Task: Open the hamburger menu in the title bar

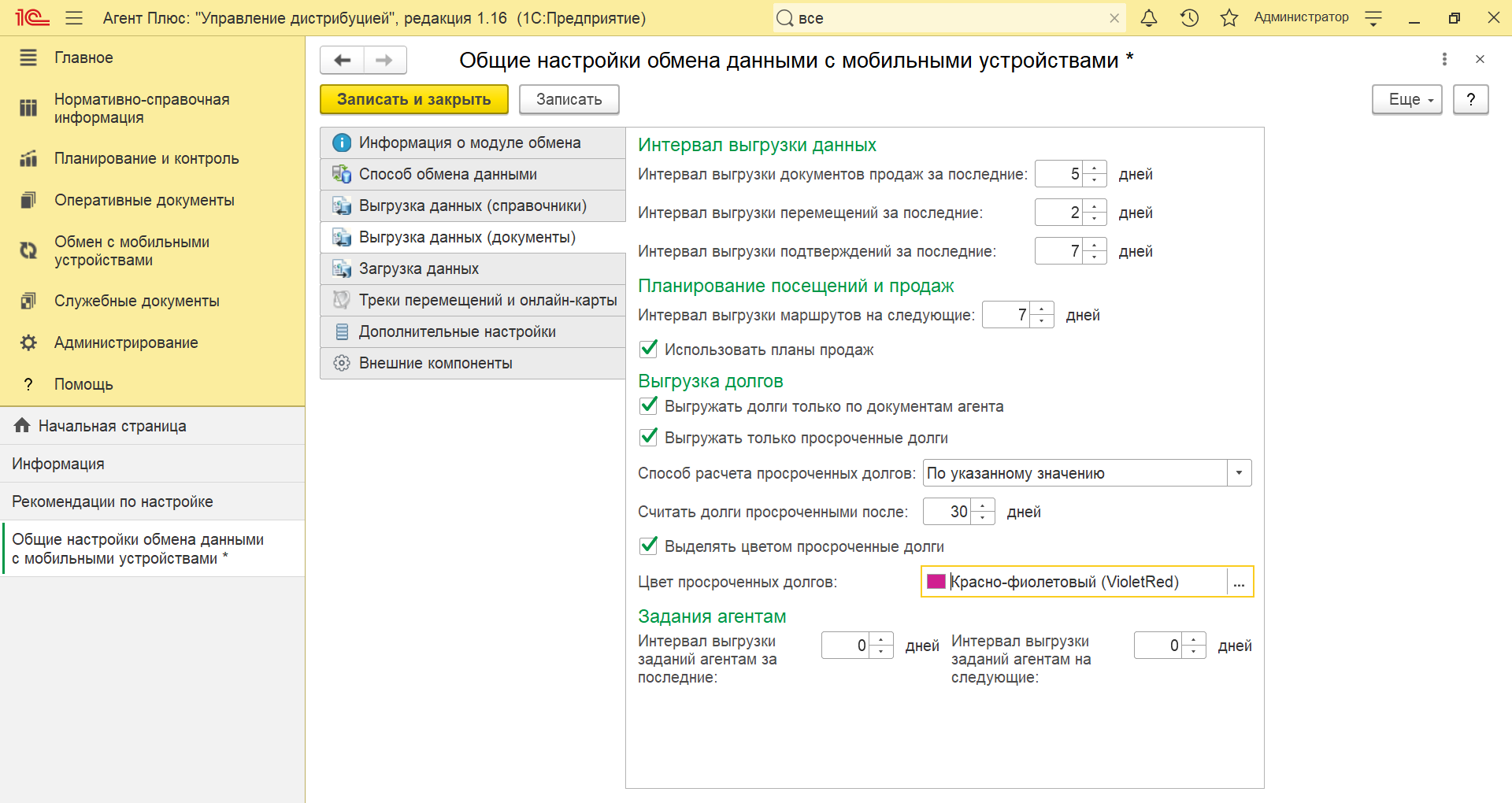Action: point(74,18)
